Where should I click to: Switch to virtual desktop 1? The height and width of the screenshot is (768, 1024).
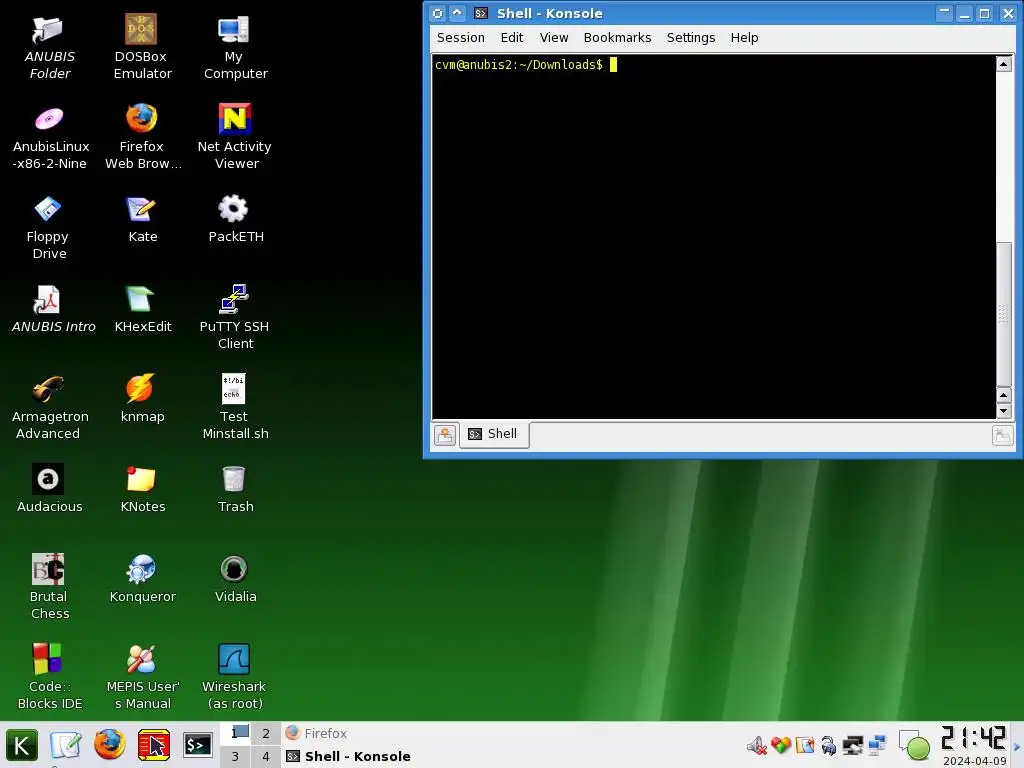235,733
